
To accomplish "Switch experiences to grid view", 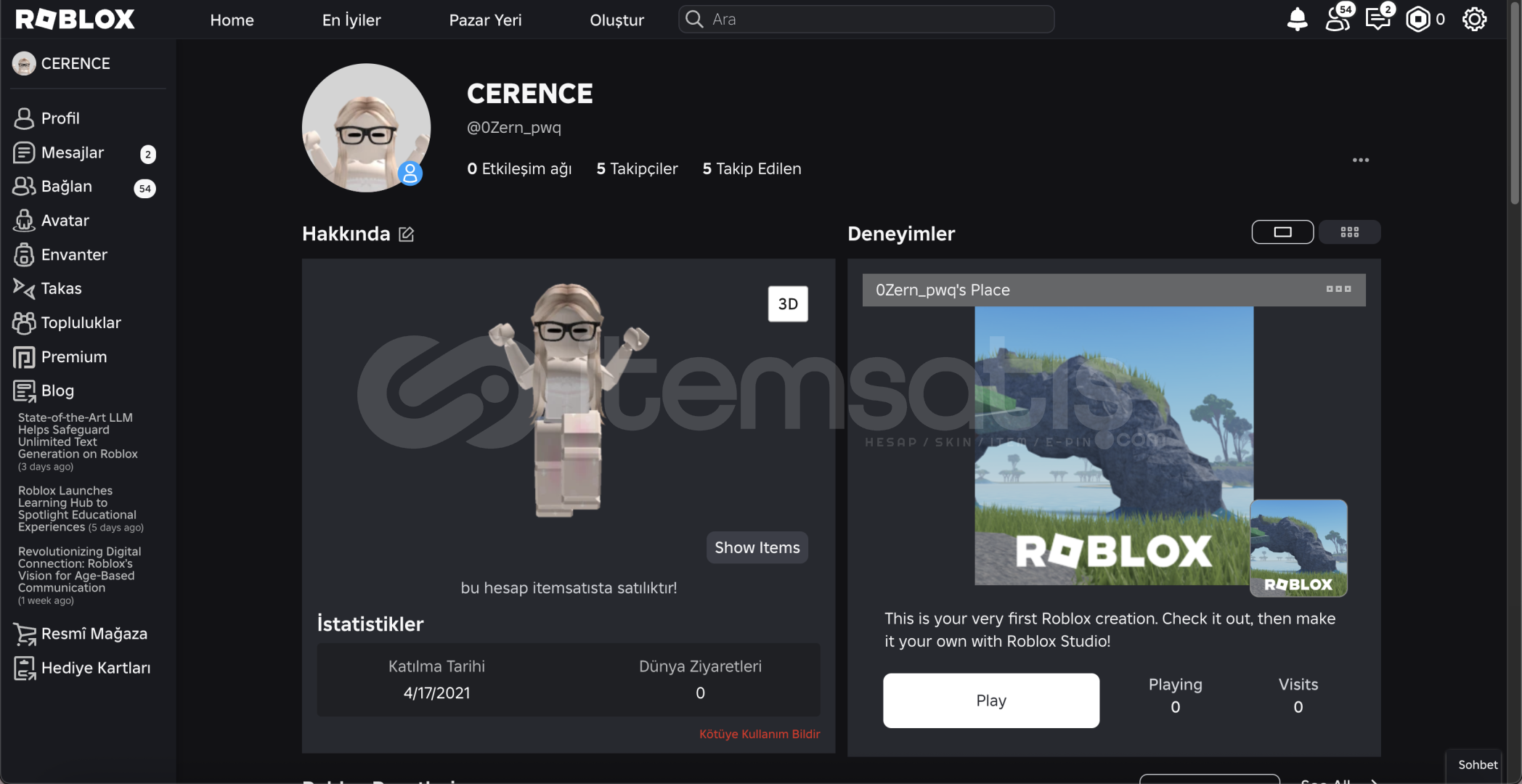I will [x=1349, y=232].
